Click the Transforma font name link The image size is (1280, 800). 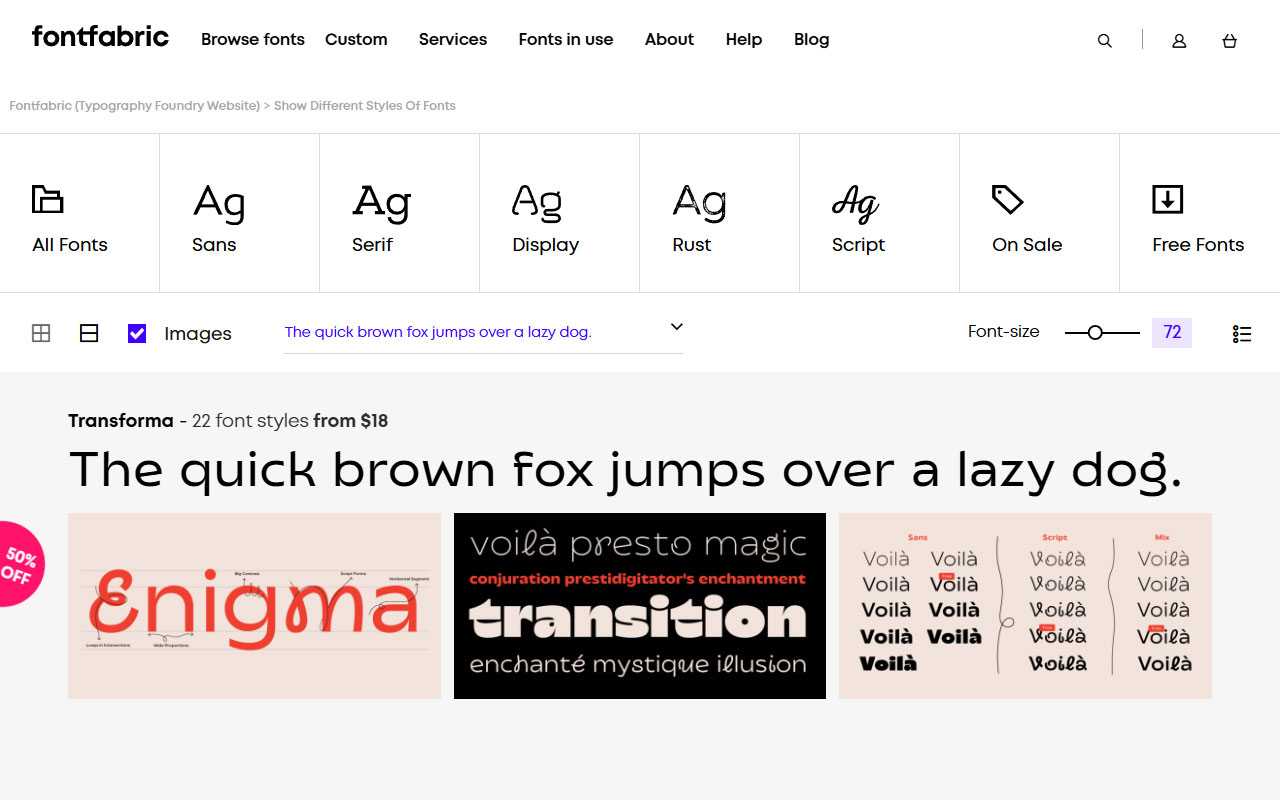(121, 421)
